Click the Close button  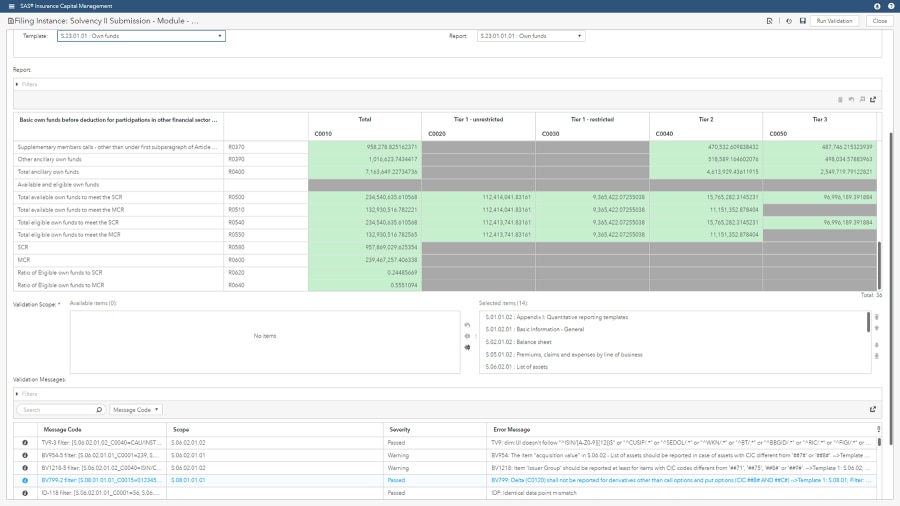pos(879,21)
